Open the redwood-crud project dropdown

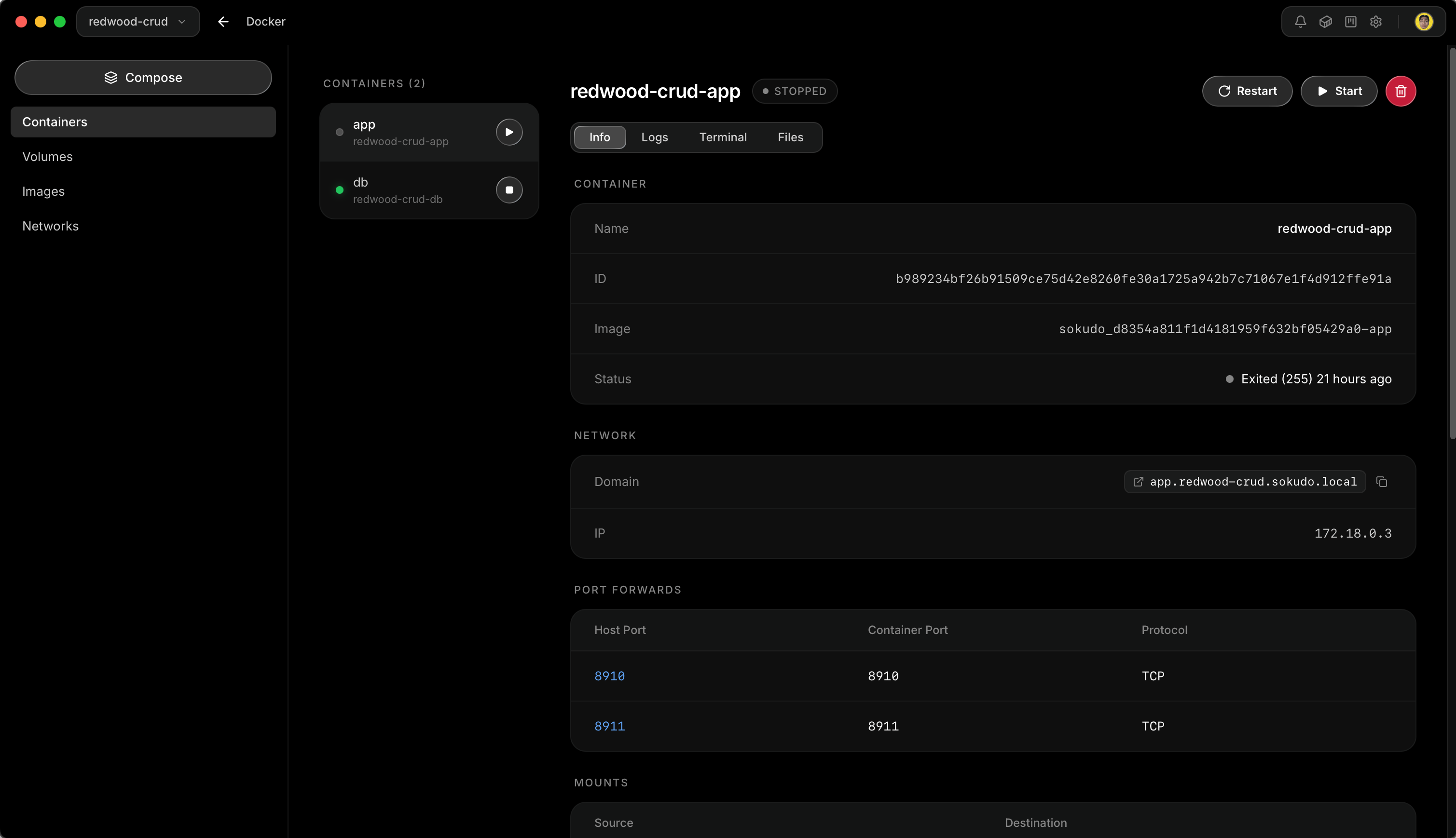(x=138, y=22)
